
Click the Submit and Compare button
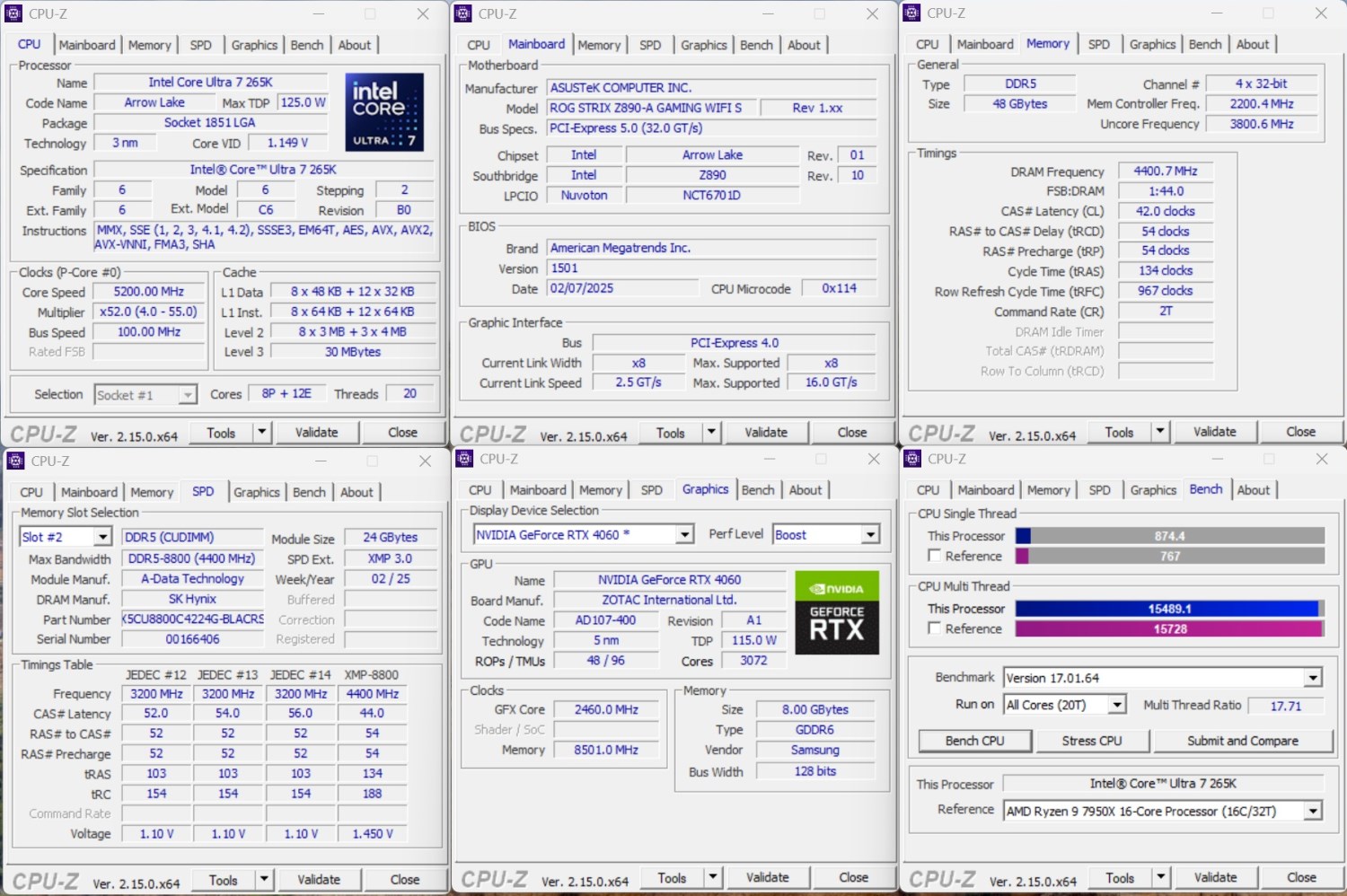(1242, 741)
